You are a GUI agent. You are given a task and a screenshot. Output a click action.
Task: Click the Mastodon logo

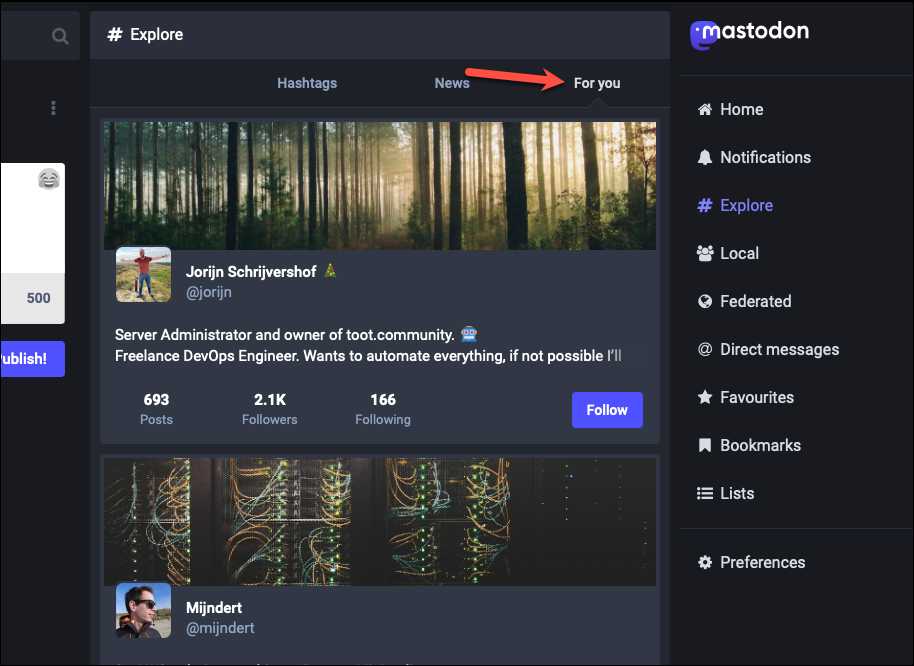tap(750, 34)
